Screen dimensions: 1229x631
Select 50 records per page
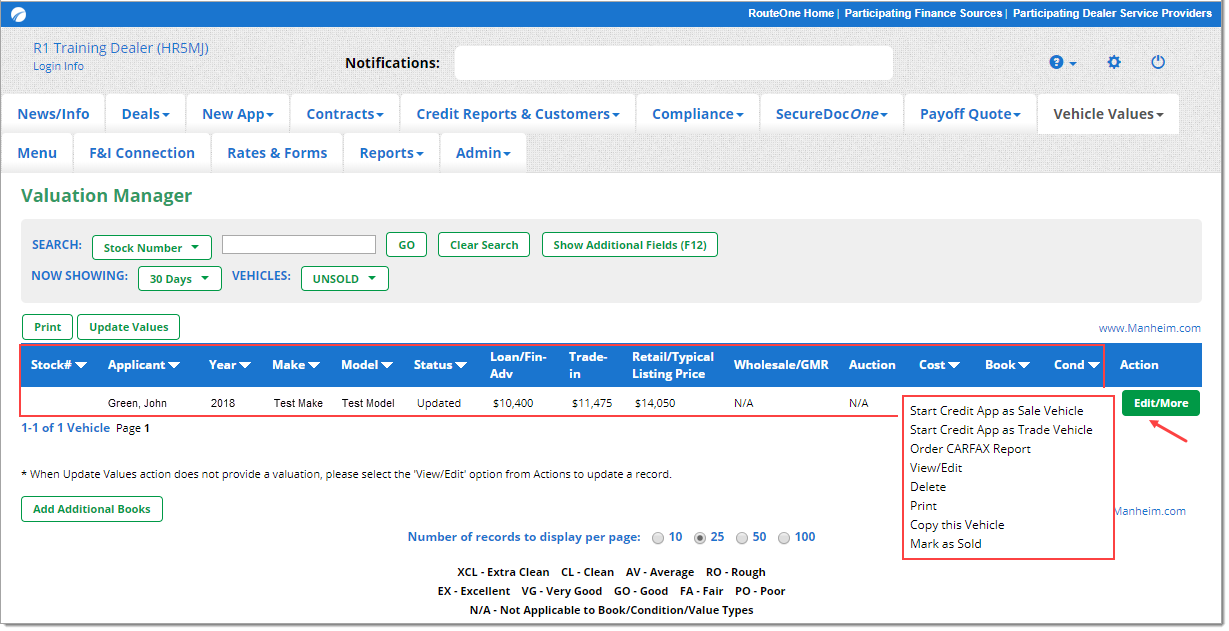point(742,538)
